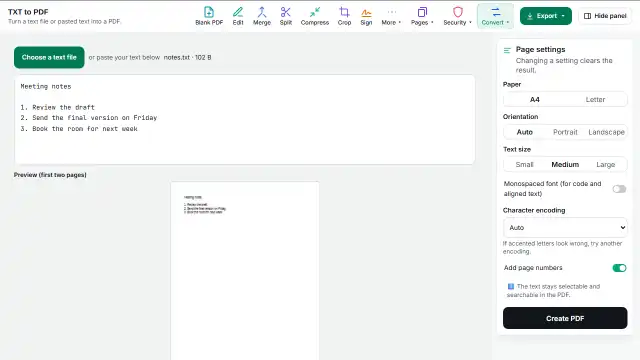This screenshot has width=640, height=360.
Task: Click the Text size label
Action: click(517, 149)
